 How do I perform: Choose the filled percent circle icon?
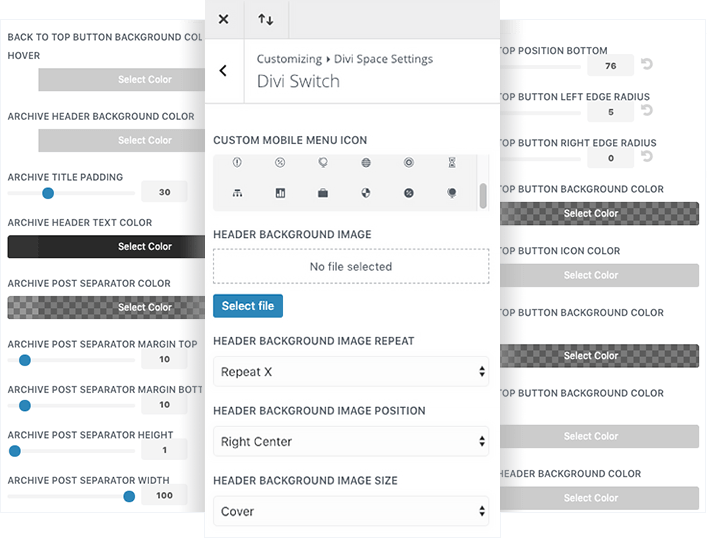pos(409,193)
